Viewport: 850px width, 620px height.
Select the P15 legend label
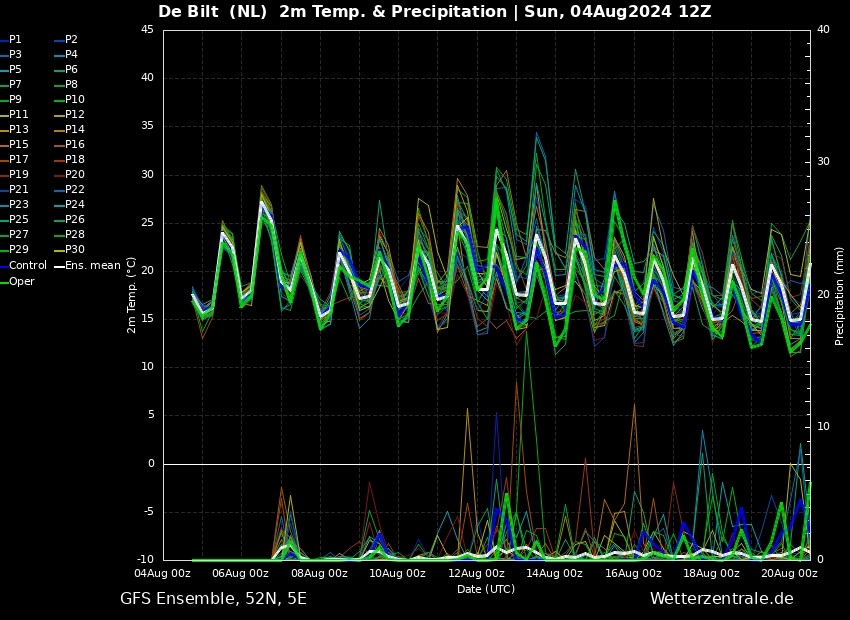[19, 145]
